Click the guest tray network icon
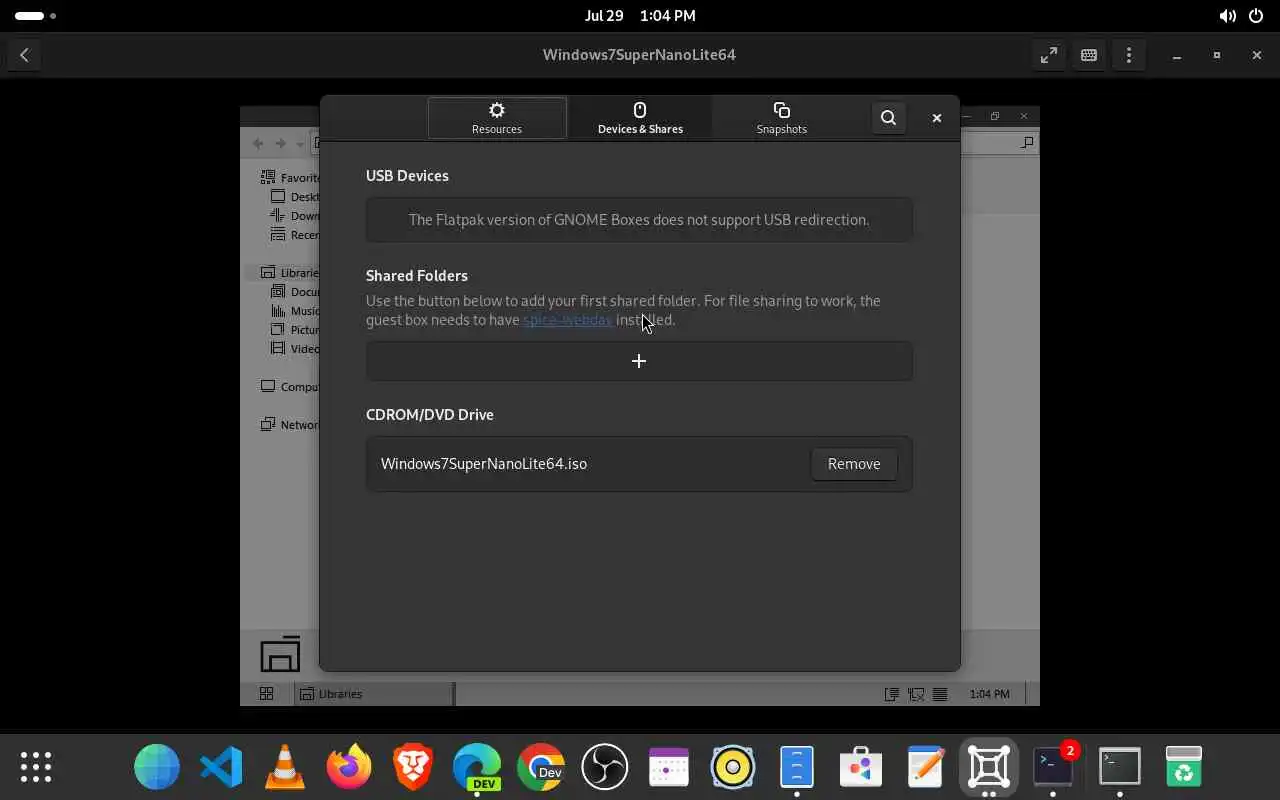 [916, 694]
